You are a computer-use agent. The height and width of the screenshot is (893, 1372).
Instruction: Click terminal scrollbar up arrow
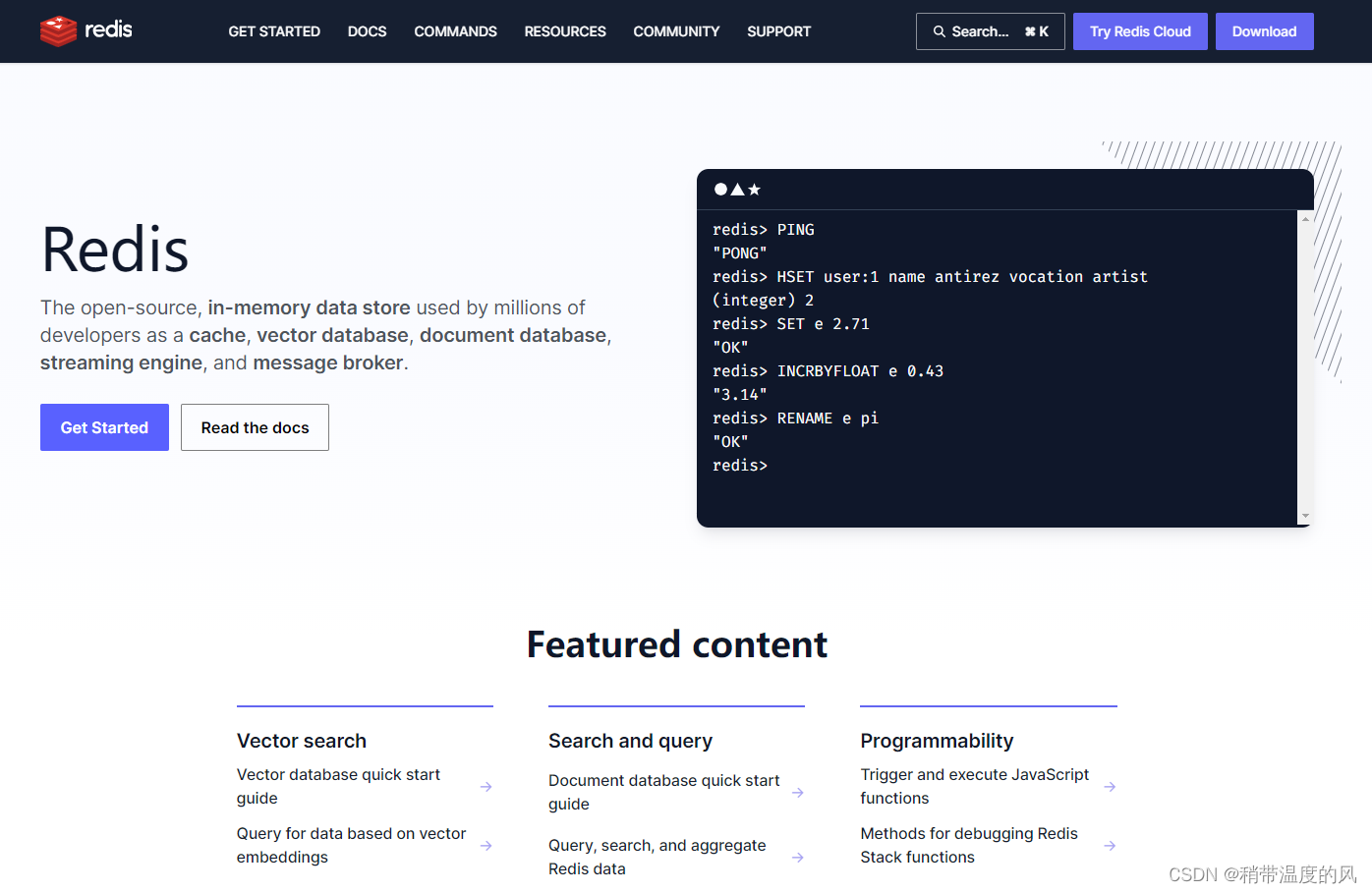point(1305,218)
